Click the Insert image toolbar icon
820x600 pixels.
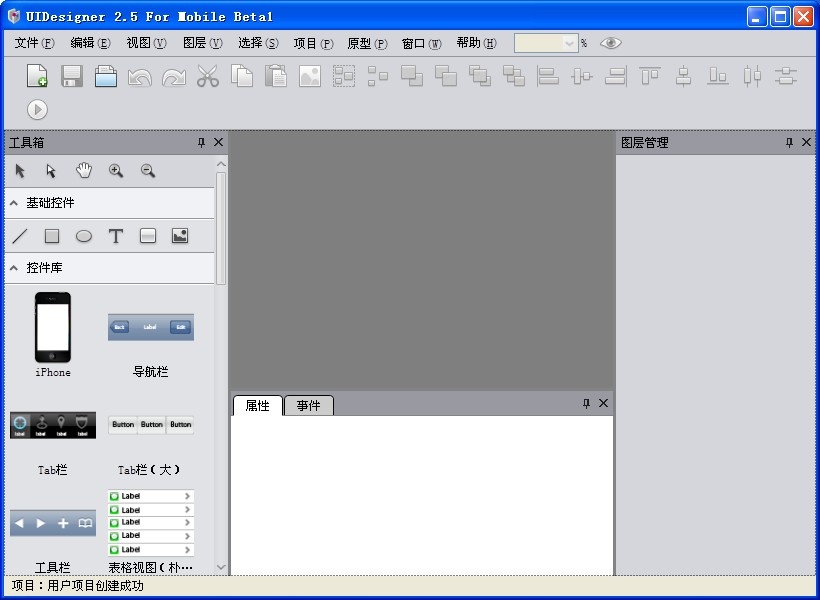pos(310,76)
